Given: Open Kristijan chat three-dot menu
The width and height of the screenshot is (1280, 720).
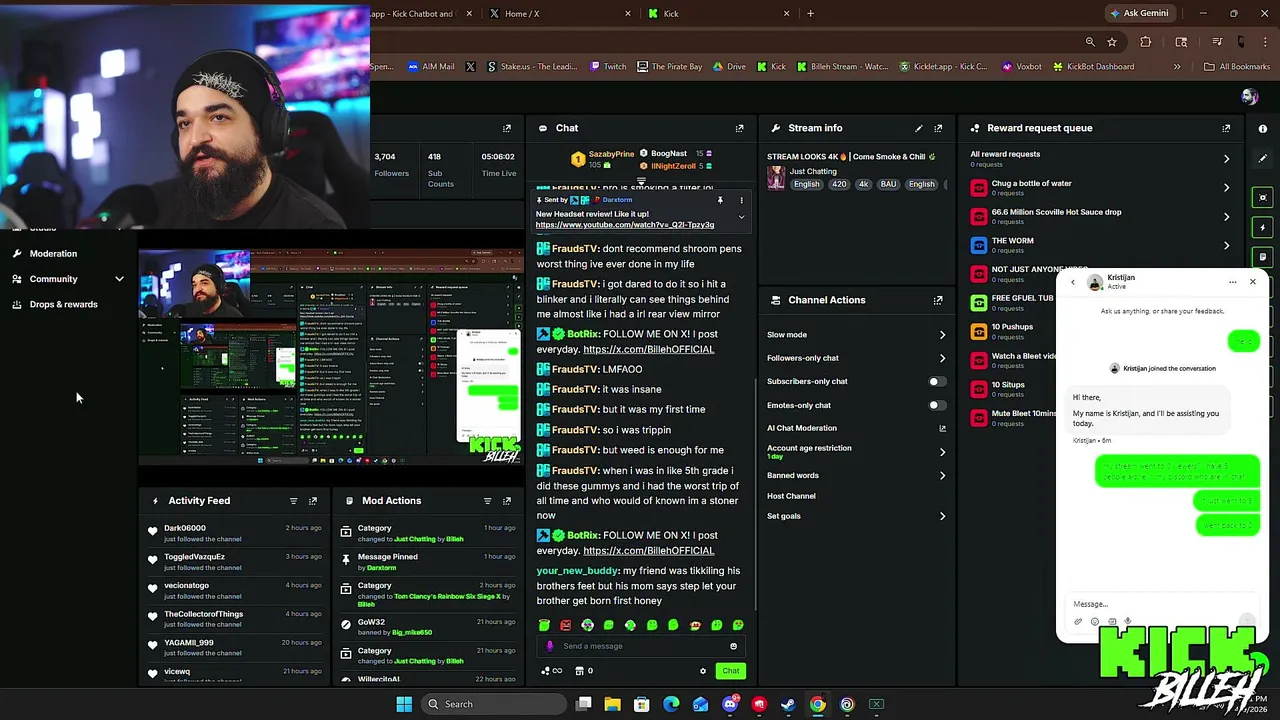Looking at the screenshot, I should (x=1233, y=282).
